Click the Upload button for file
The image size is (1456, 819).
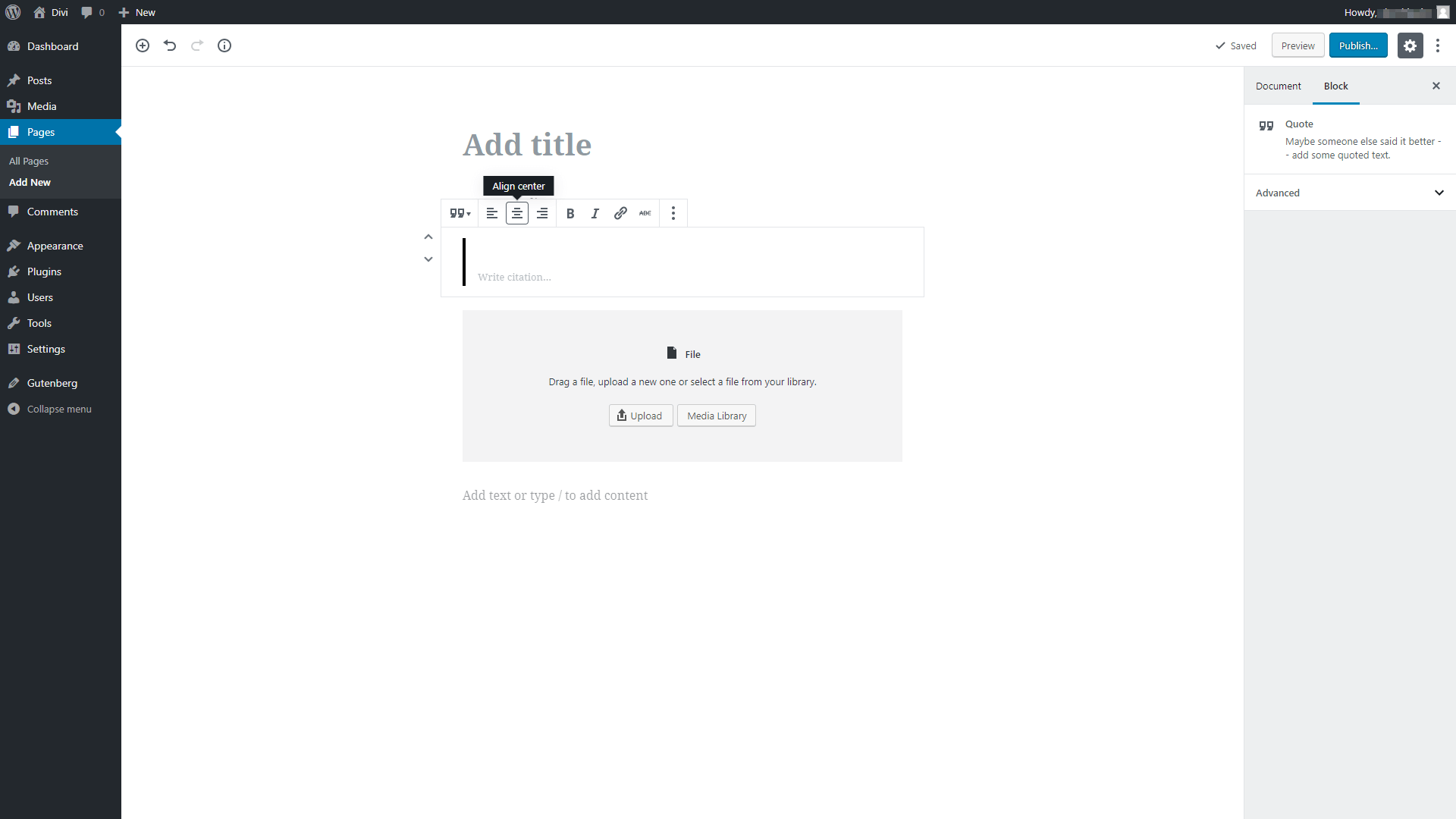[640, 414]
